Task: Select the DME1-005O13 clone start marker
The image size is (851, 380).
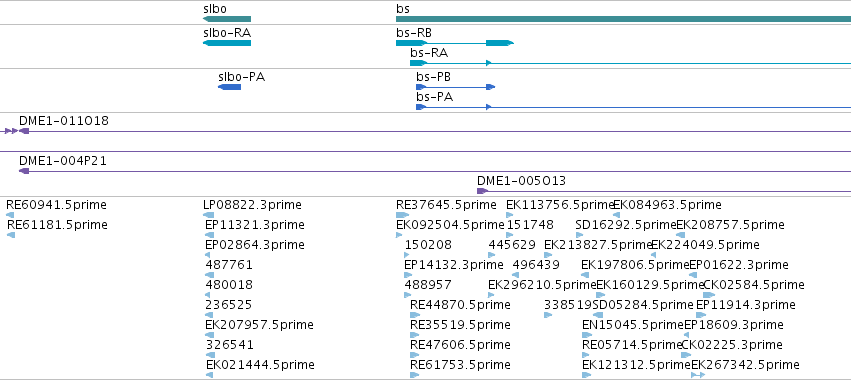Action: pos(482,191)
